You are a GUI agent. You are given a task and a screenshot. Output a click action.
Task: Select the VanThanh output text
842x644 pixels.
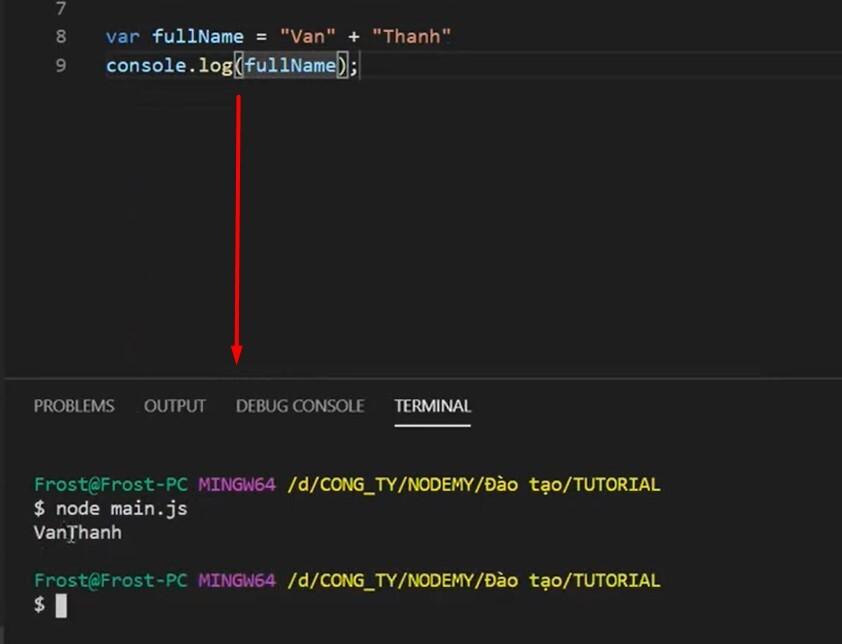(x=76, y=533)
